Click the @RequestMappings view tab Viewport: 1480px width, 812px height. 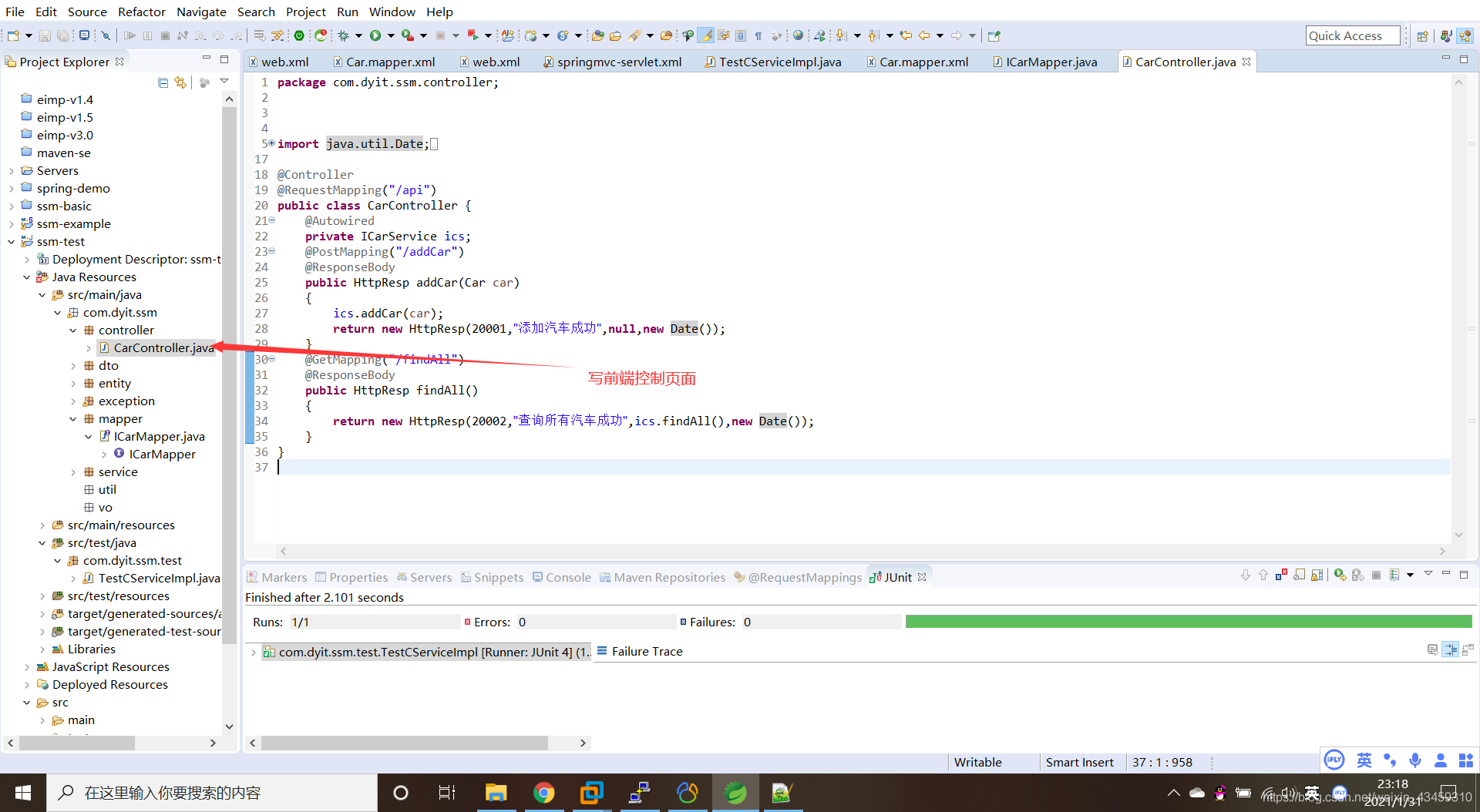pos(798,577)
